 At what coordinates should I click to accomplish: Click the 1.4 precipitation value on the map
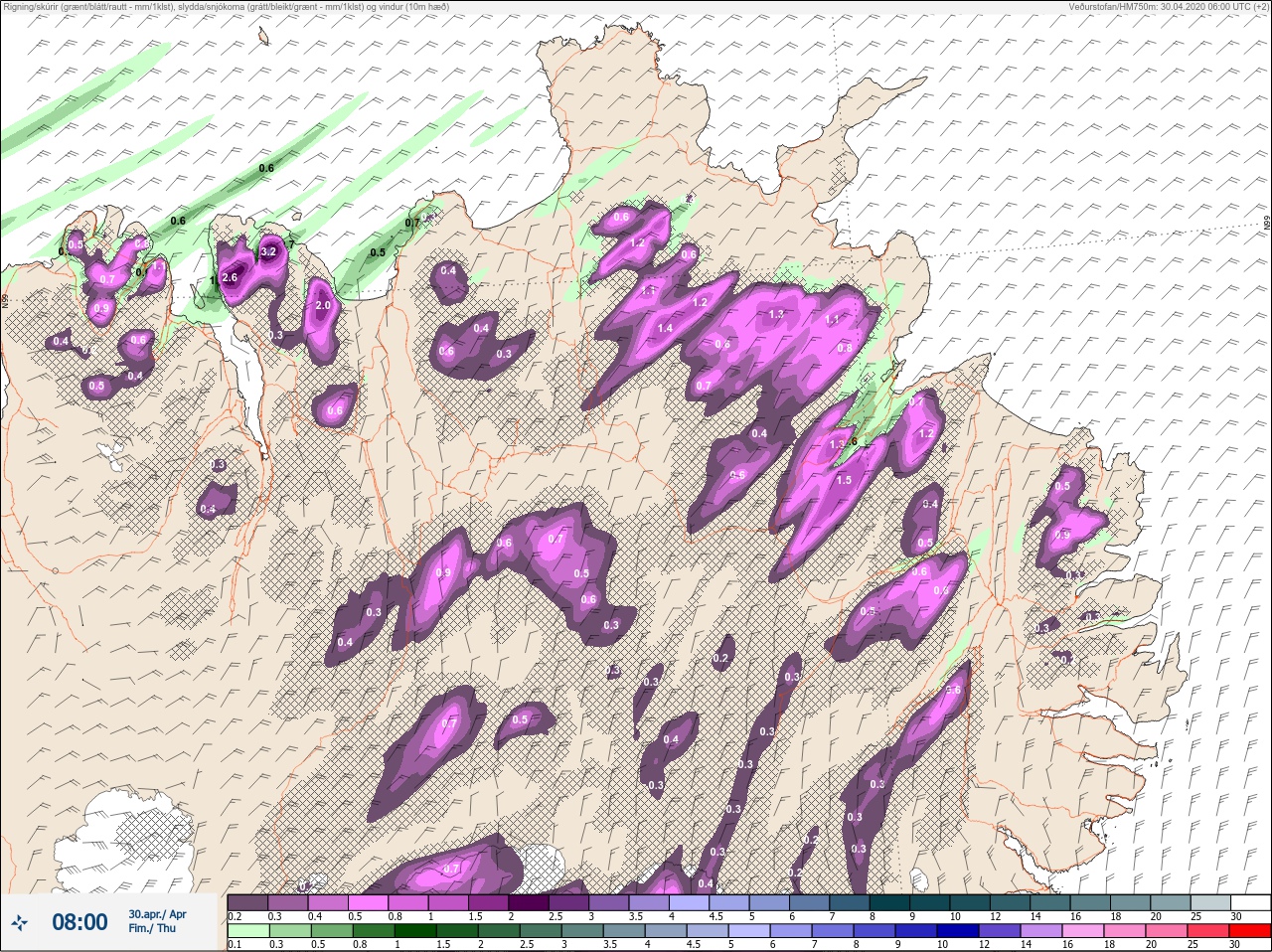665,328
